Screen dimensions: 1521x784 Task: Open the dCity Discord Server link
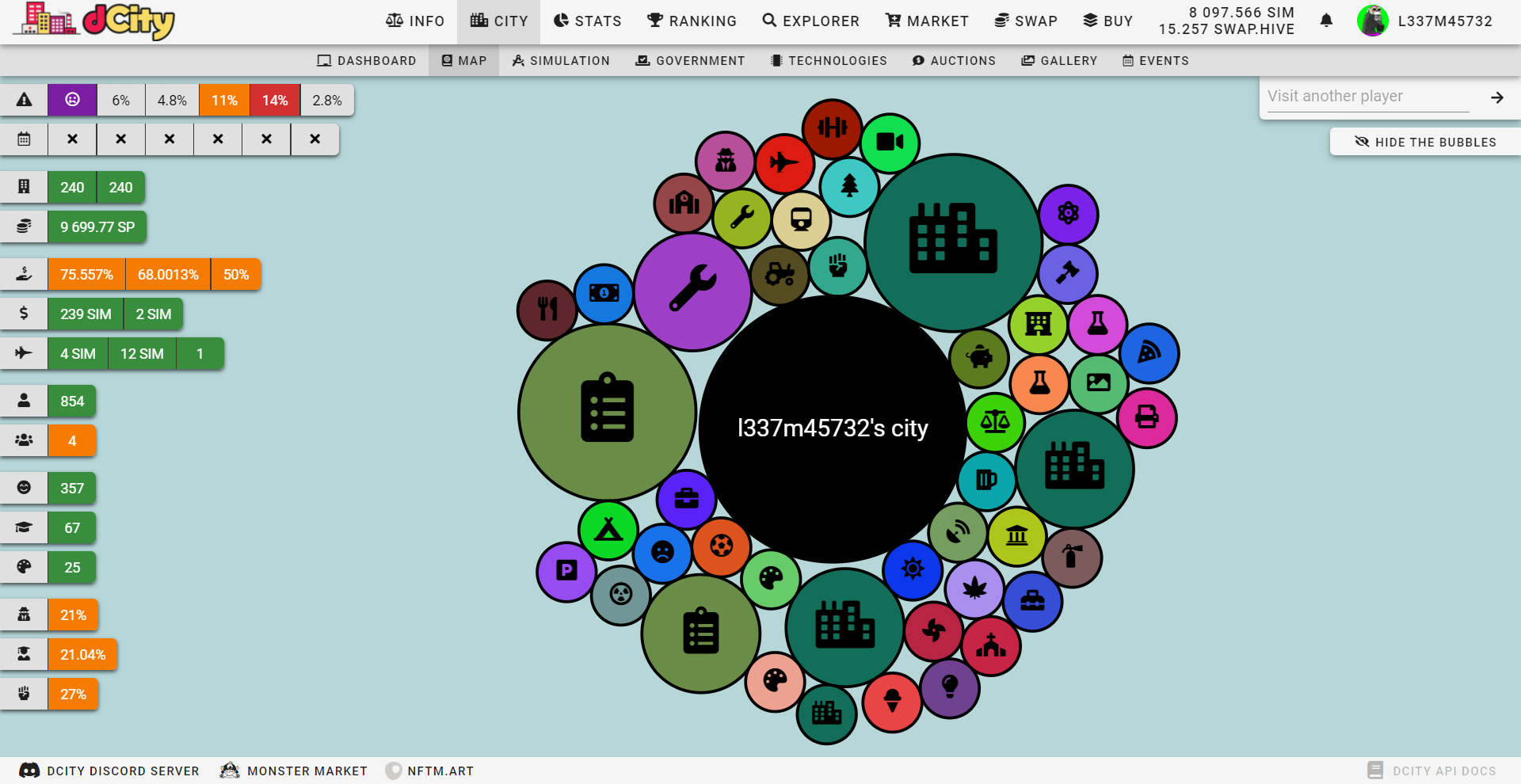coord(109,771)
